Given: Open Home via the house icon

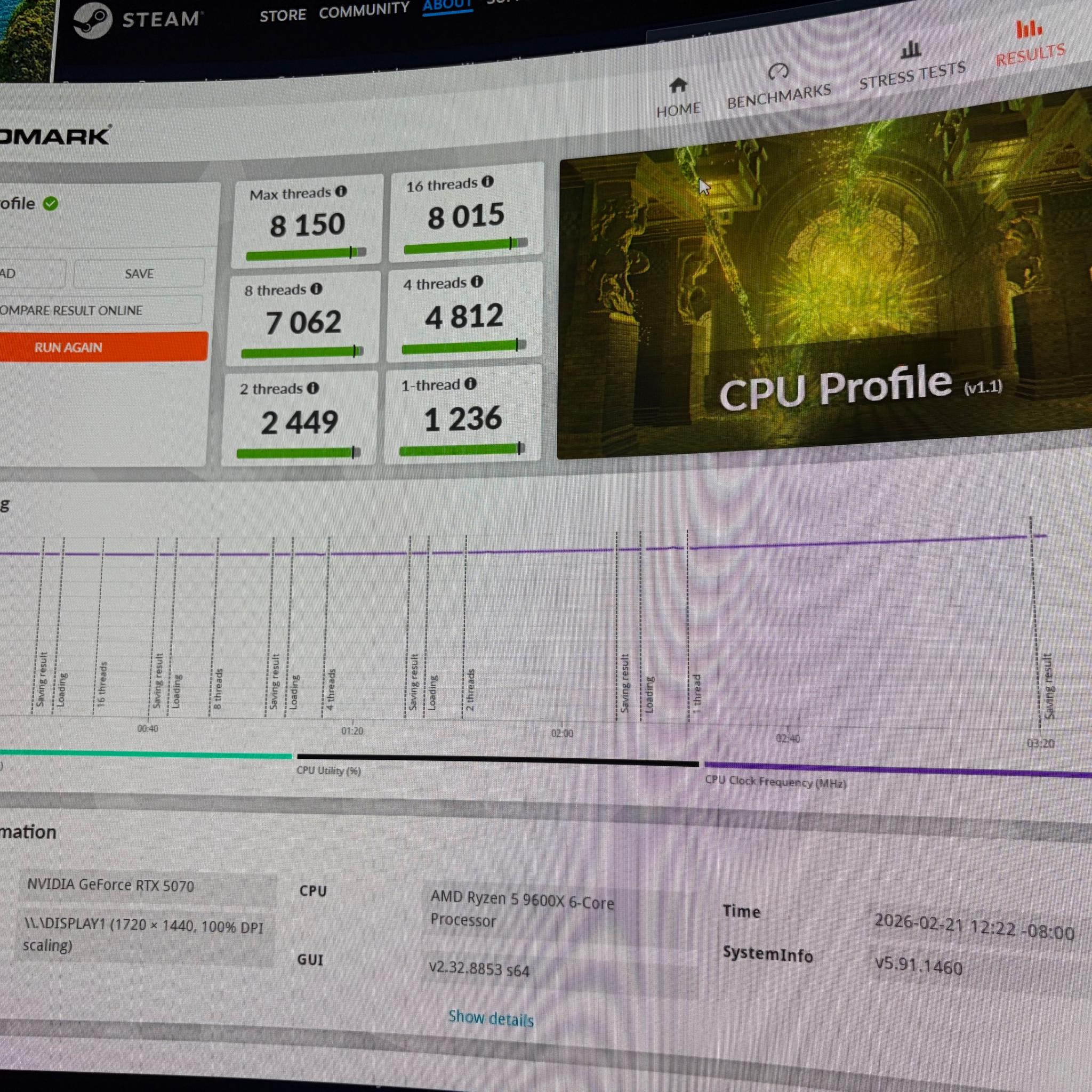Looking at the screenshot, I should coord(678,86).
